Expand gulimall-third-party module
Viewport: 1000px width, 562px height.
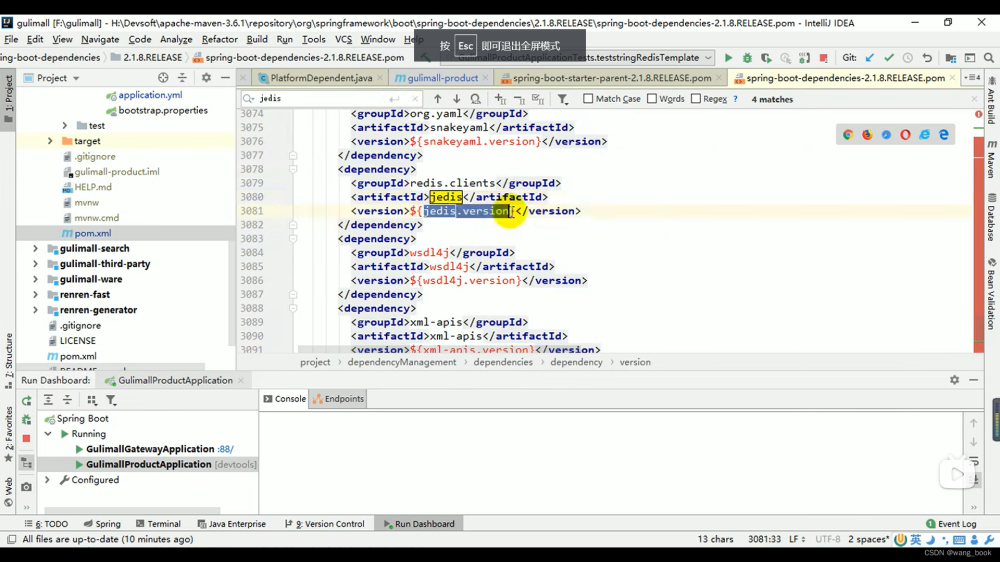36,263
